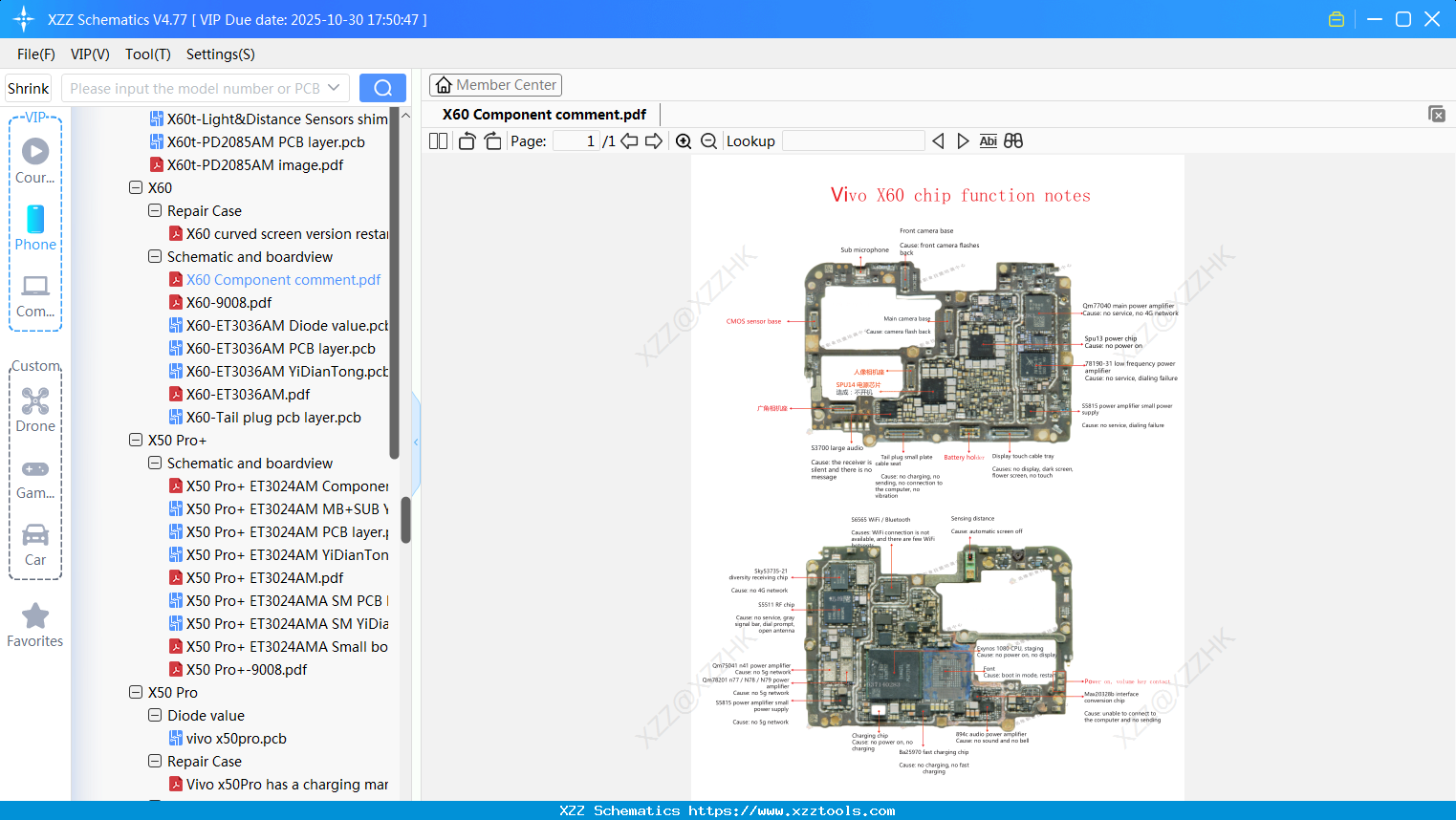The height and width of the screenshot is (820, 1456).
Task: Rotate the PDF page clockwise
Action: point(491,140)
